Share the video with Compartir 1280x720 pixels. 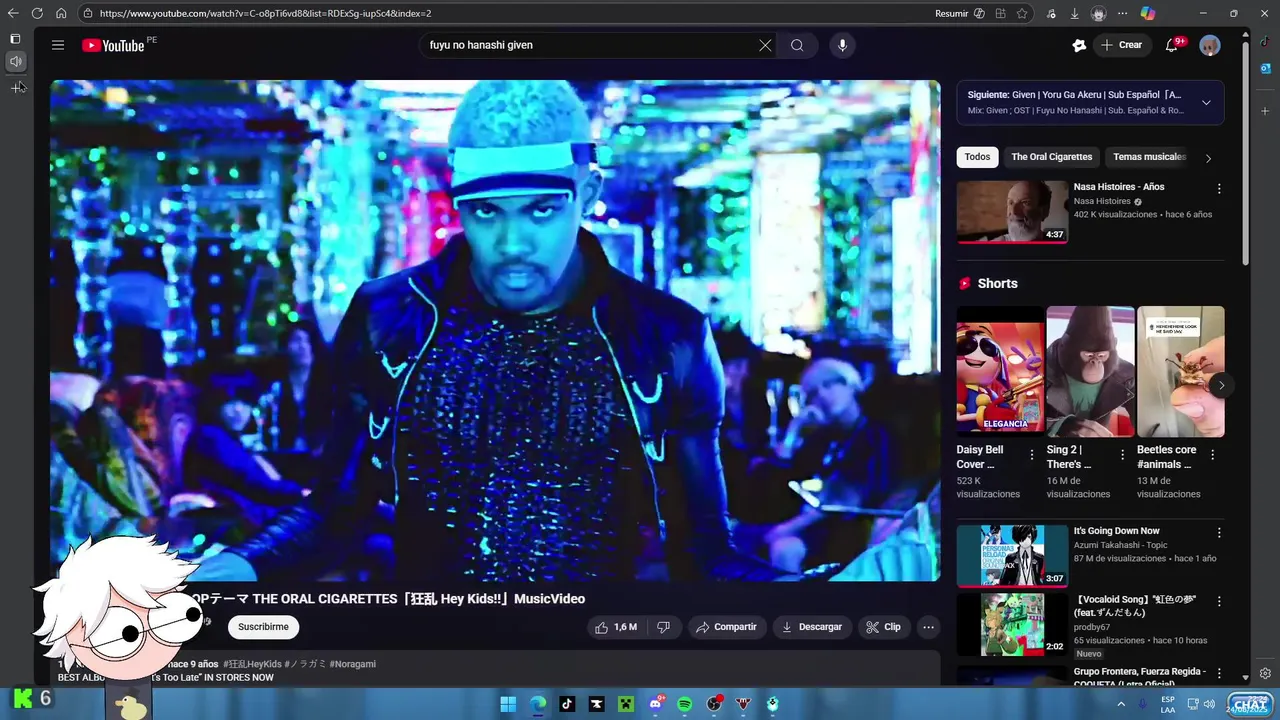coord(726,627)
